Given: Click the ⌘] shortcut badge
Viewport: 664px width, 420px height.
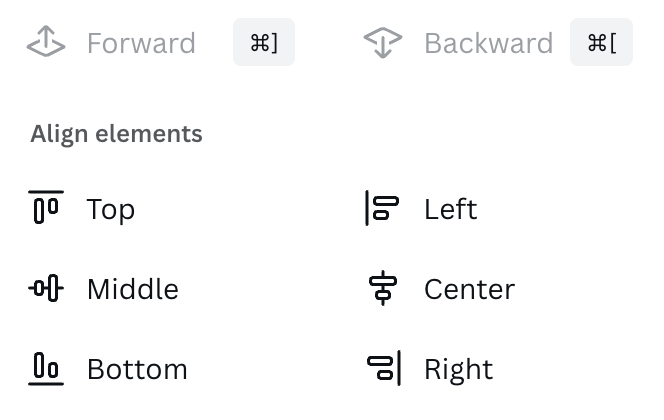Looking at the screenshot, I should (264, 42).
